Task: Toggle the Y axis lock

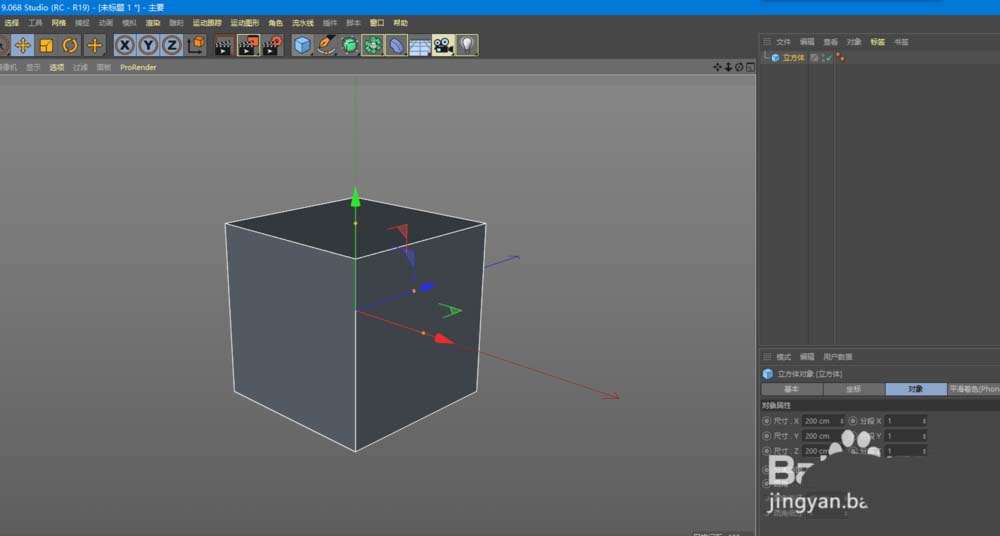Action: (x=148, y=45)
